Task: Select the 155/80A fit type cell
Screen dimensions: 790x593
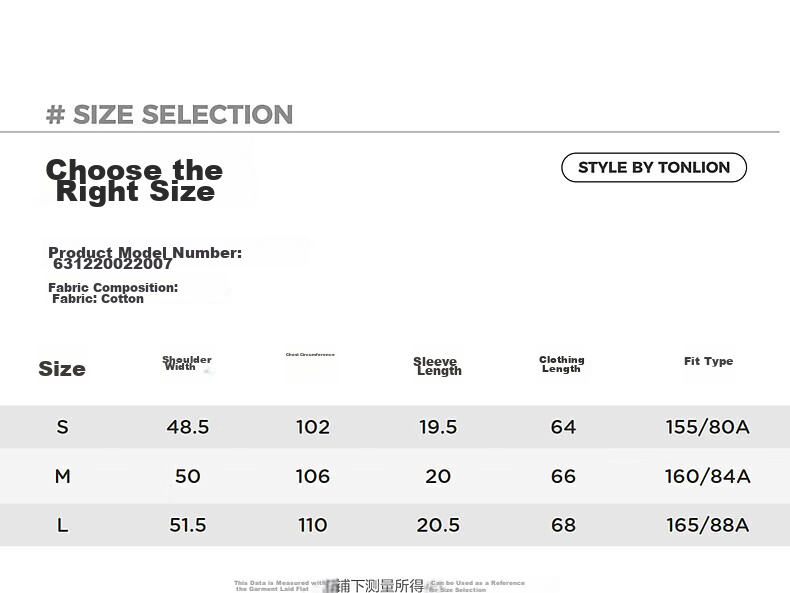Action: click(x=707, y=427)
